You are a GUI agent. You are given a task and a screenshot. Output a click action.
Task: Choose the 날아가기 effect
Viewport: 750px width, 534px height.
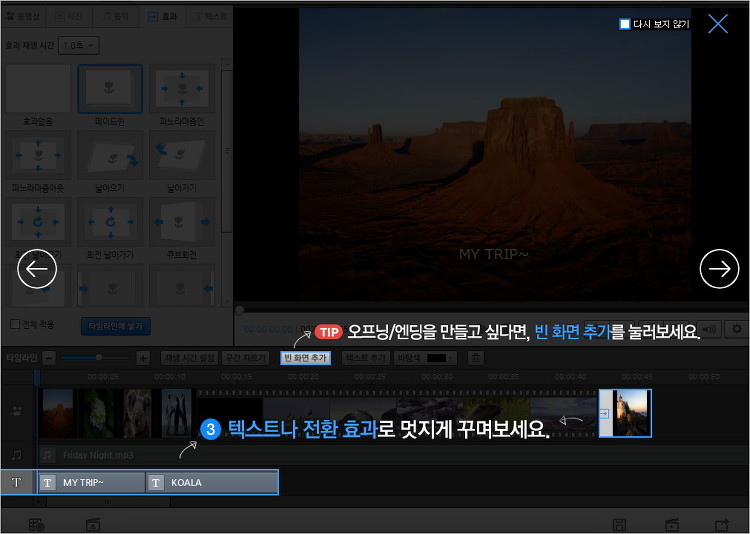point(182,155)
